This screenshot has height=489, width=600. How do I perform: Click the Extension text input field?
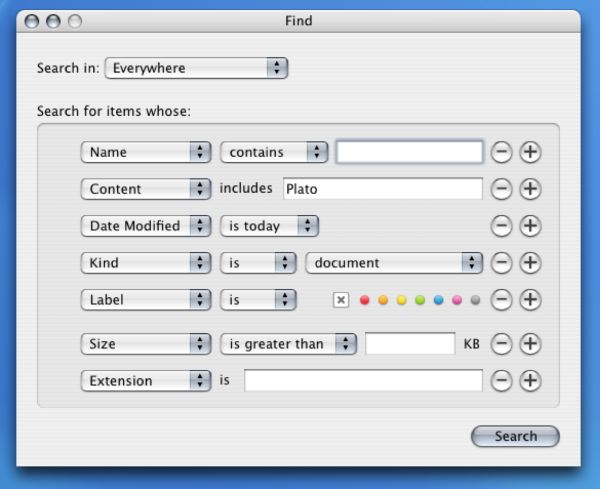[x=363, y=381]
